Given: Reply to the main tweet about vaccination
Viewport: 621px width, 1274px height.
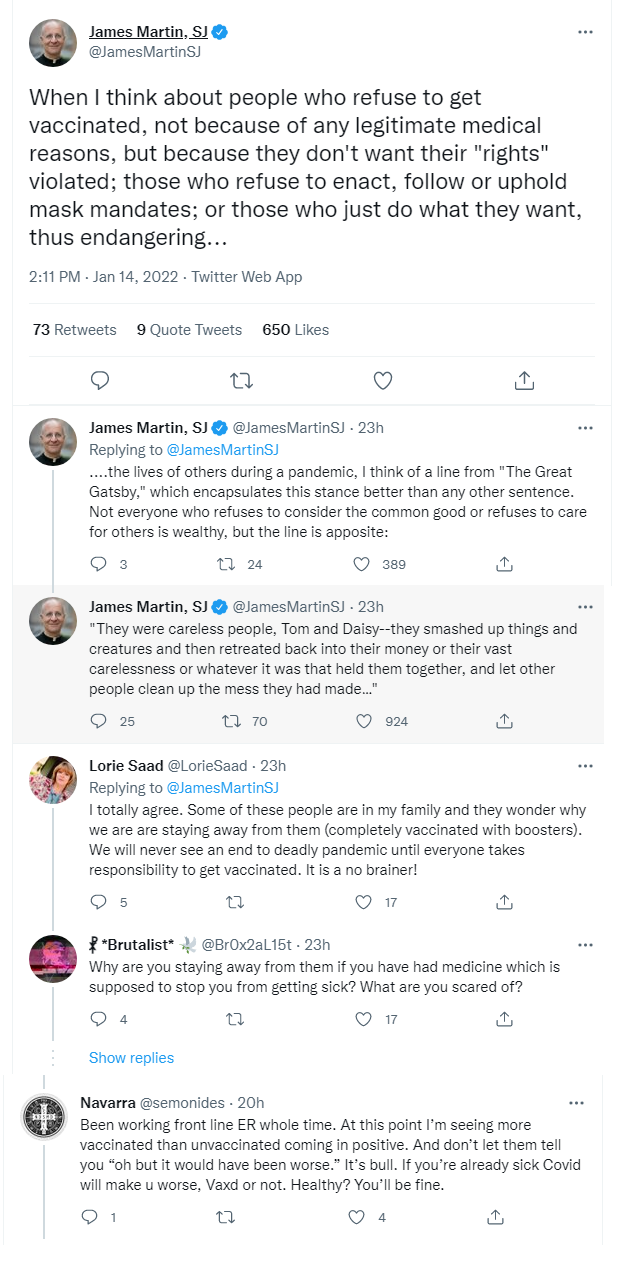Looking at the screenshot, I should [100, 380].
